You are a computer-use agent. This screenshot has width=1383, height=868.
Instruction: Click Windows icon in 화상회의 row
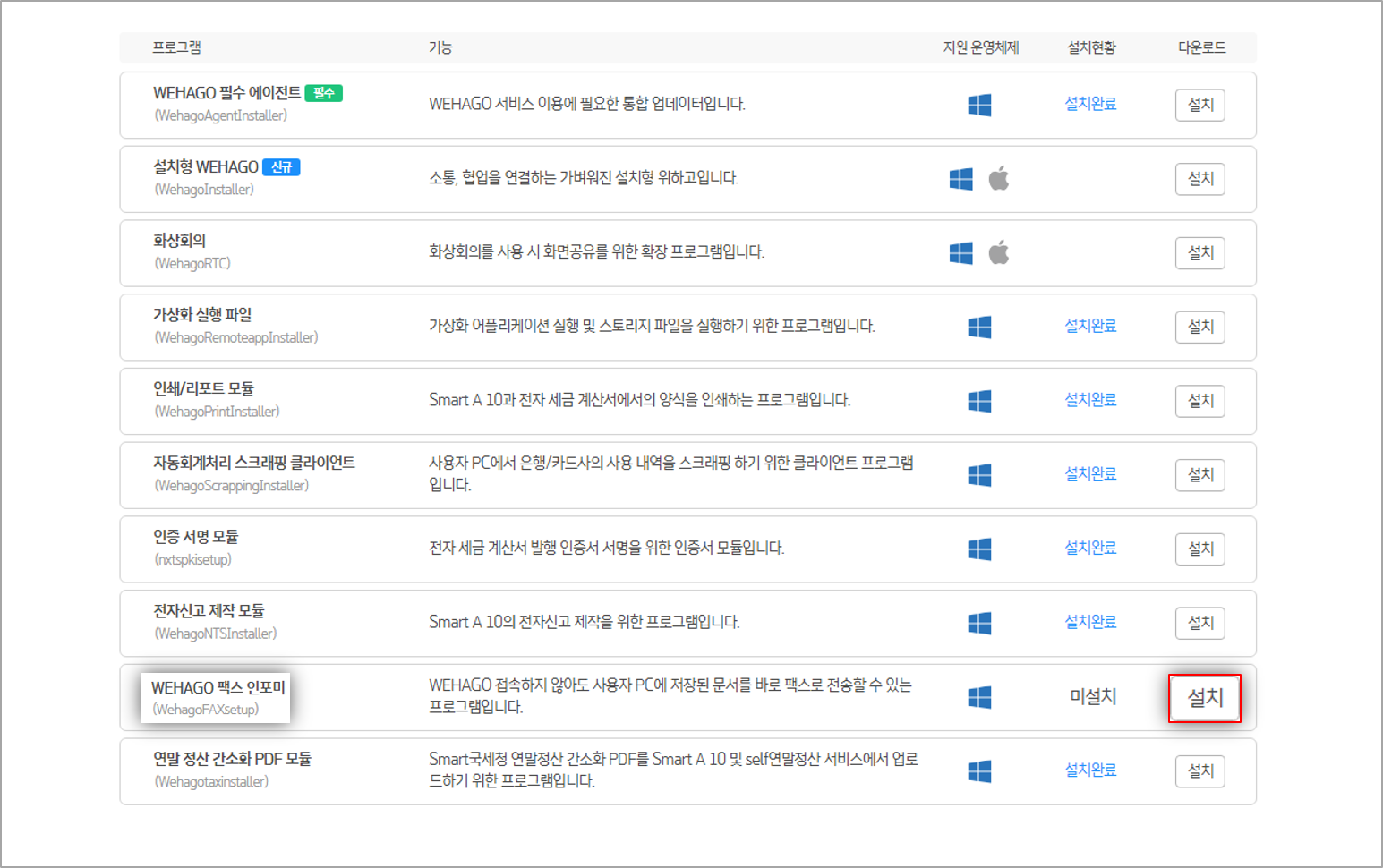point(960,253)
